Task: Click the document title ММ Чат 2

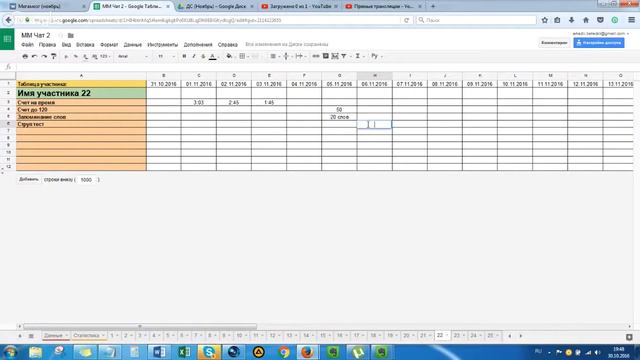Action: tap(36, 36)
